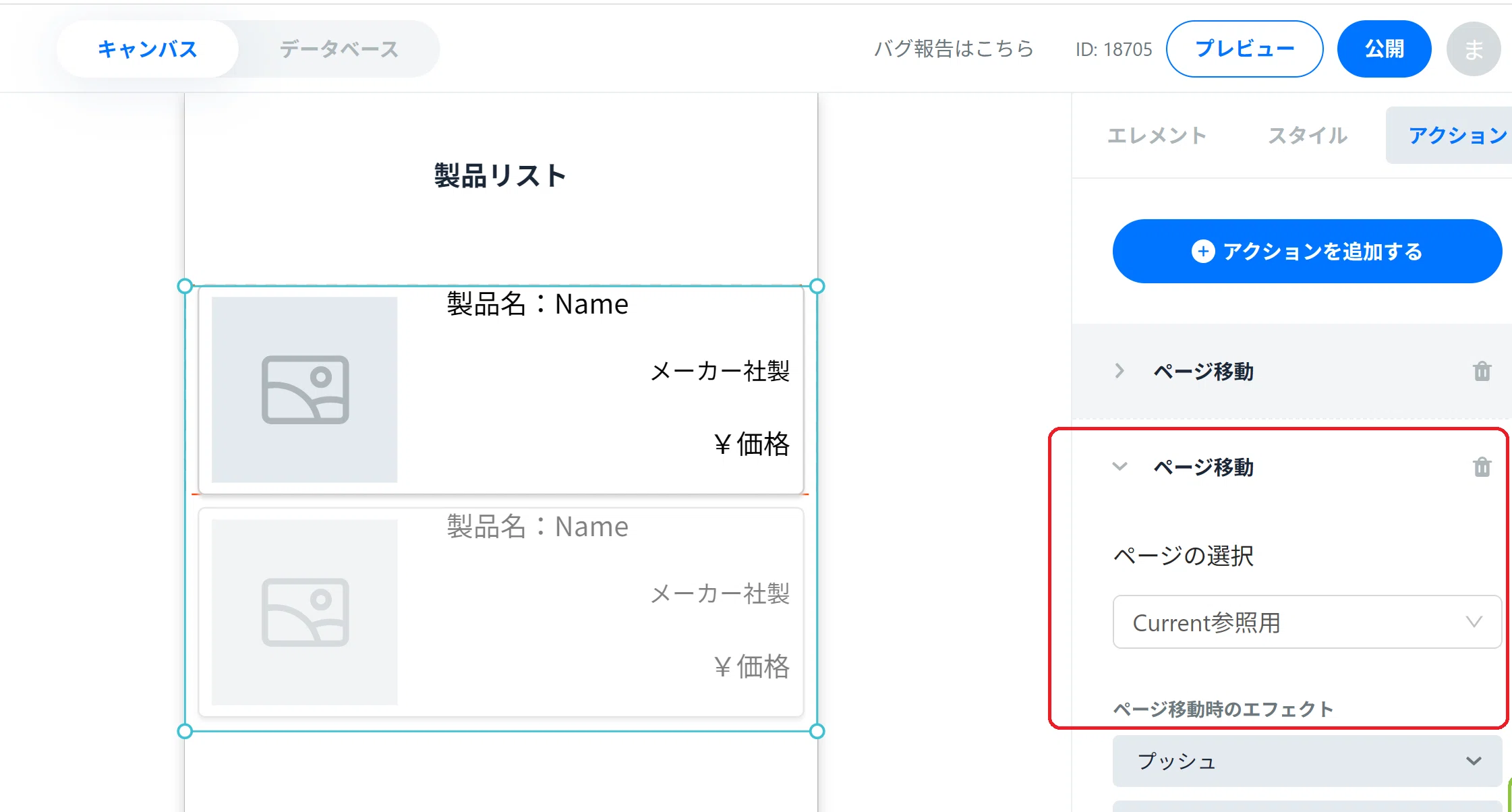The image size is (1512, 812).
Task: Collapse the open ページ移動 chevron
Action: [1120, 467]
